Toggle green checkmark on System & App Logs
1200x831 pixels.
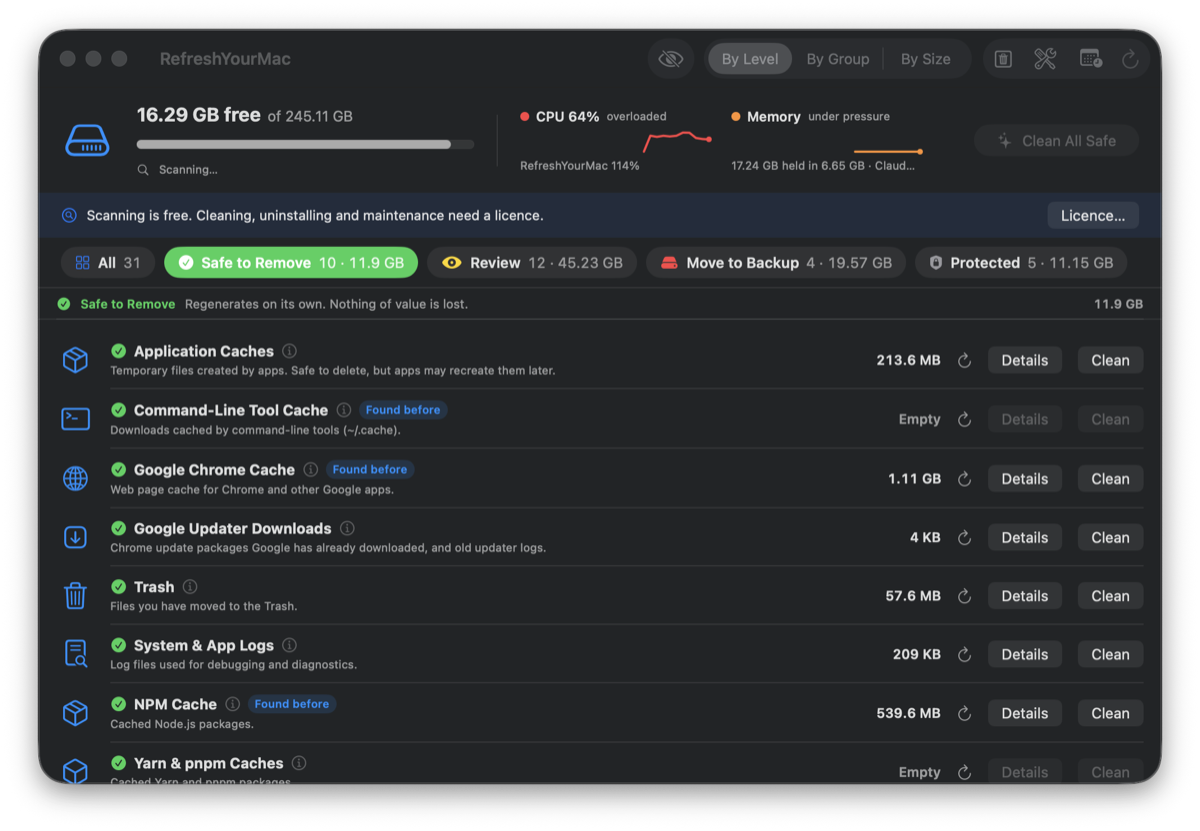118,645
